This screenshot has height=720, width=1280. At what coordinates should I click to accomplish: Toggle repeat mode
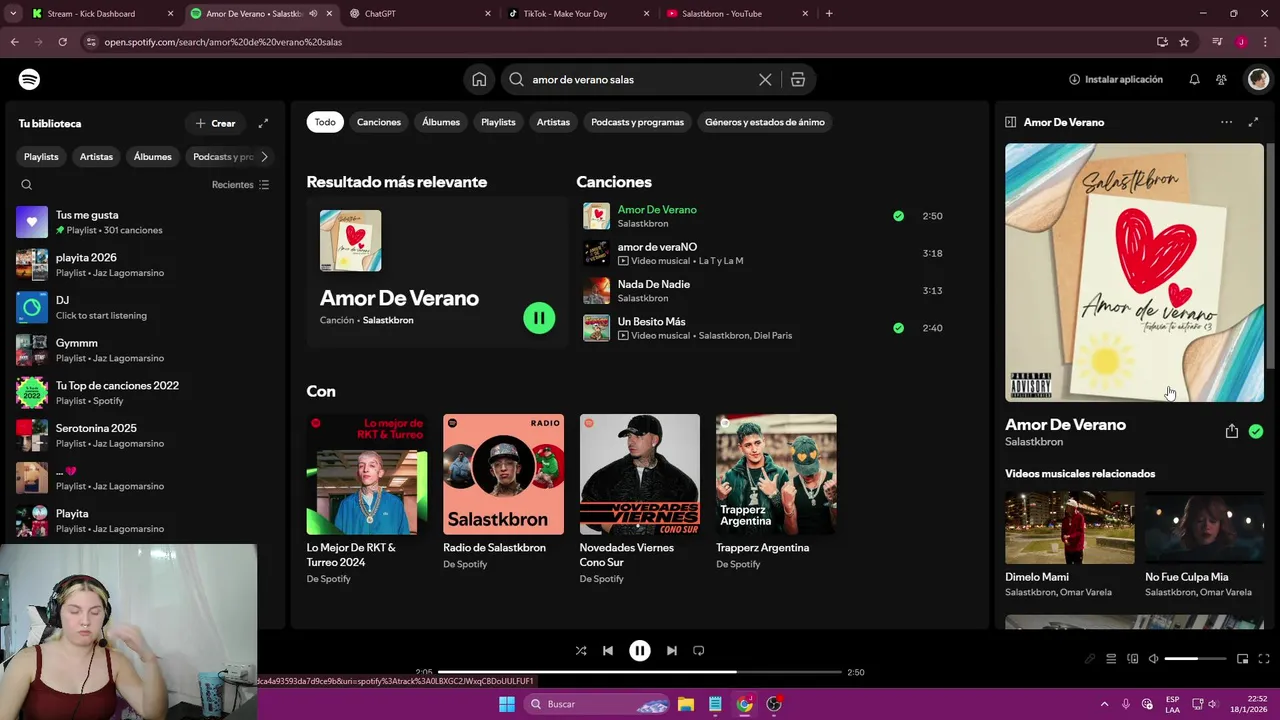click(x=699, y=650)
